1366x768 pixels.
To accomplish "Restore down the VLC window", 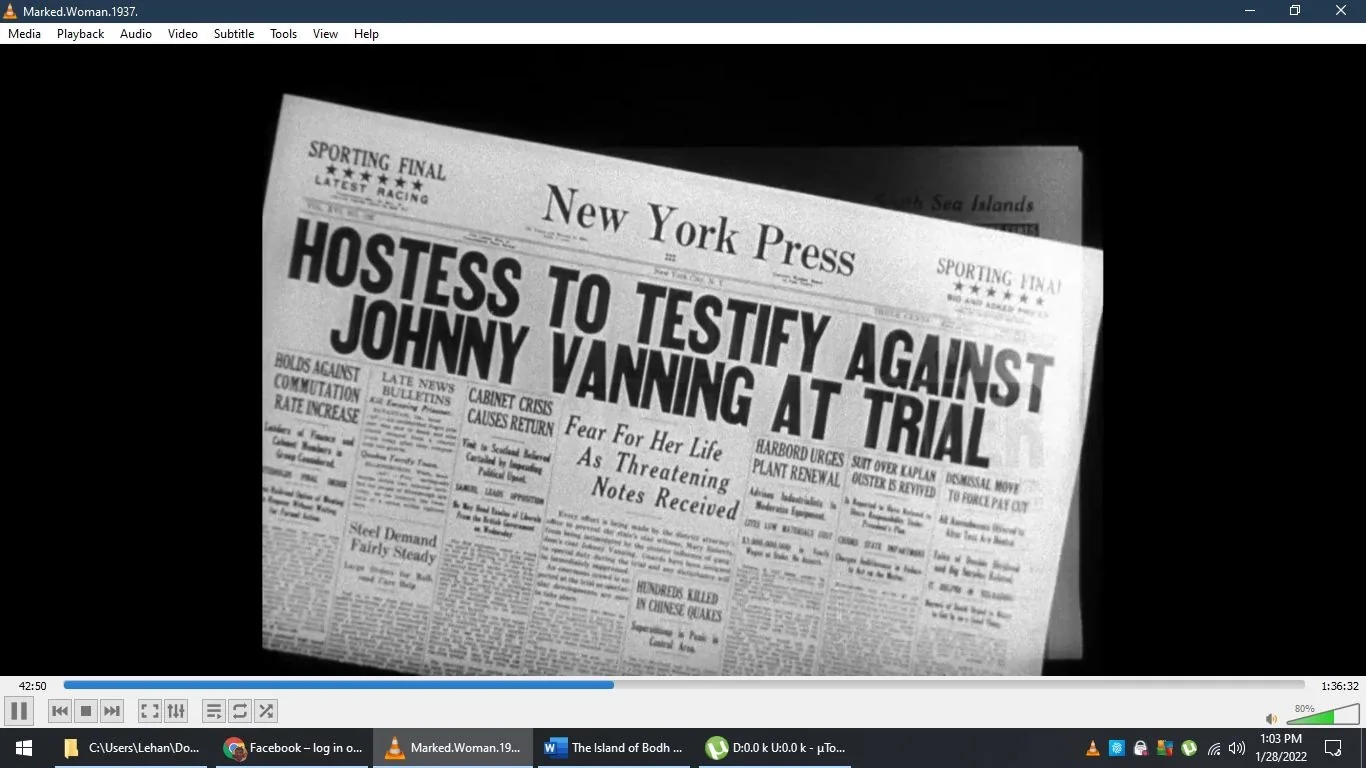I will 1296,11.
